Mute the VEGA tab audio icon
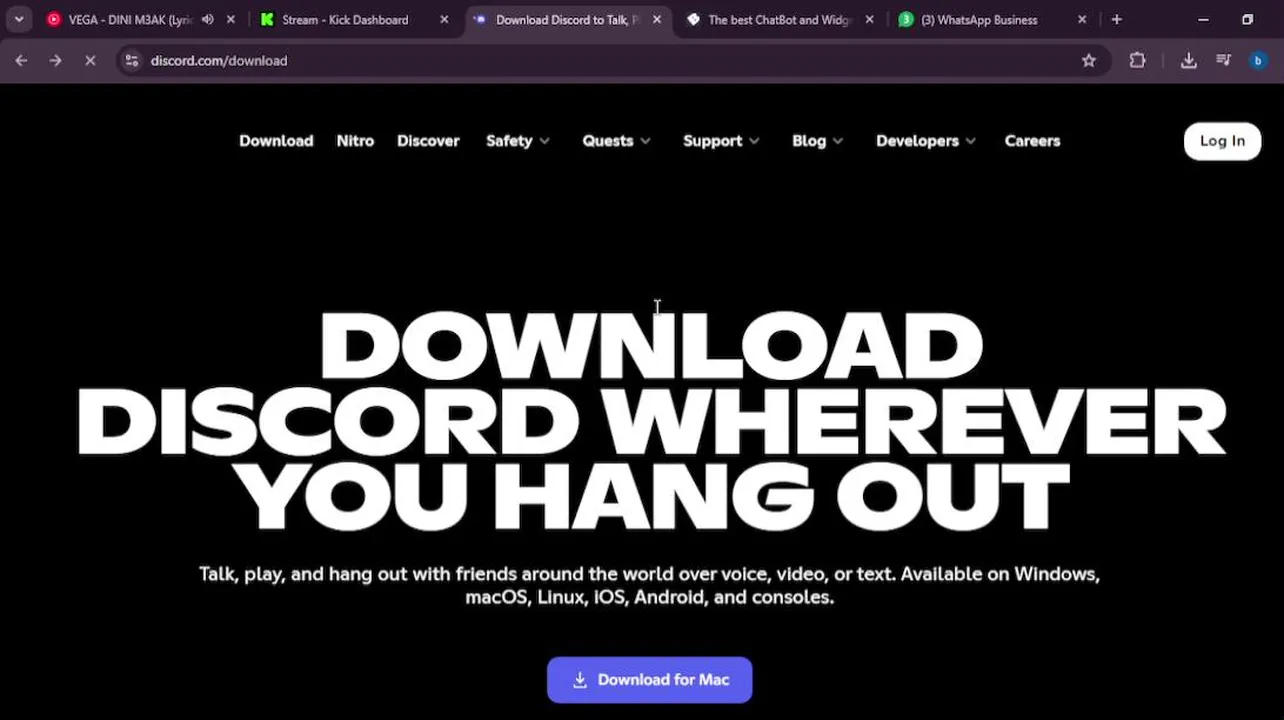Image resolution: width=1284 pixels, height=720 pixels. coord(207,19)
